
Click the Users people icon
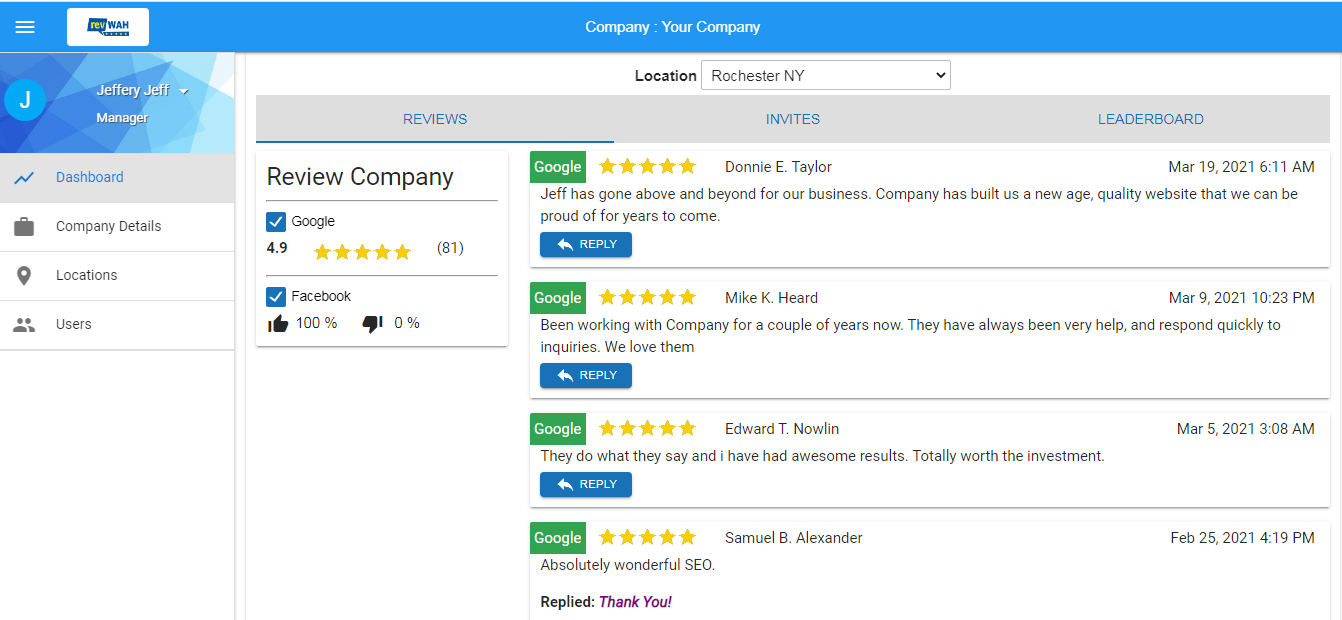pos(25,325)
